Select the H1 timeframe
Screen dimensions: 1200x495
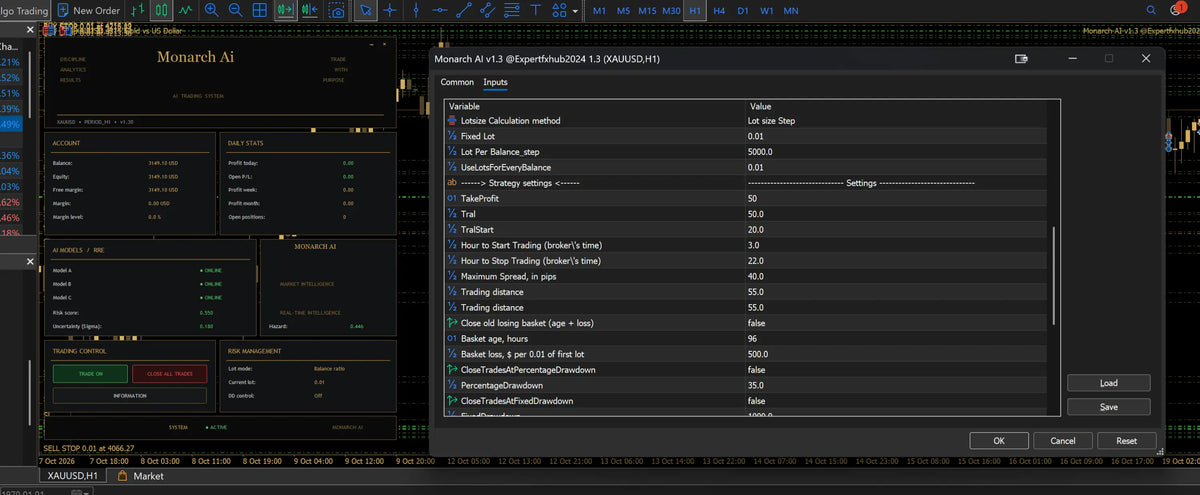(696, 10)
